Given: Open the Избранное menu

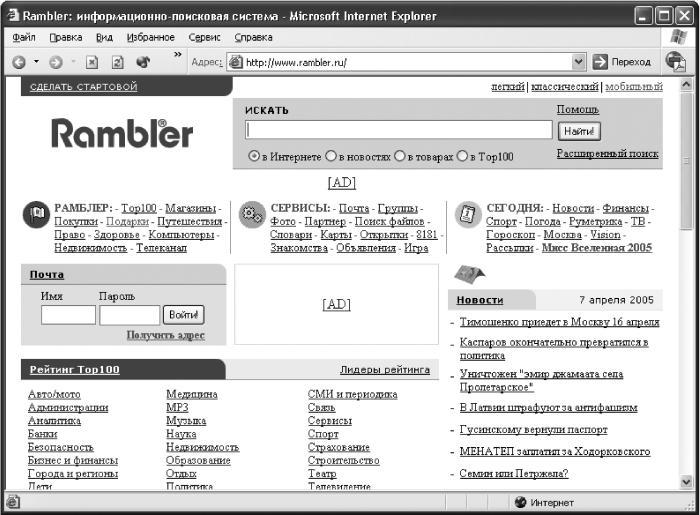Looking at the screenshot, I should (150, 37).
